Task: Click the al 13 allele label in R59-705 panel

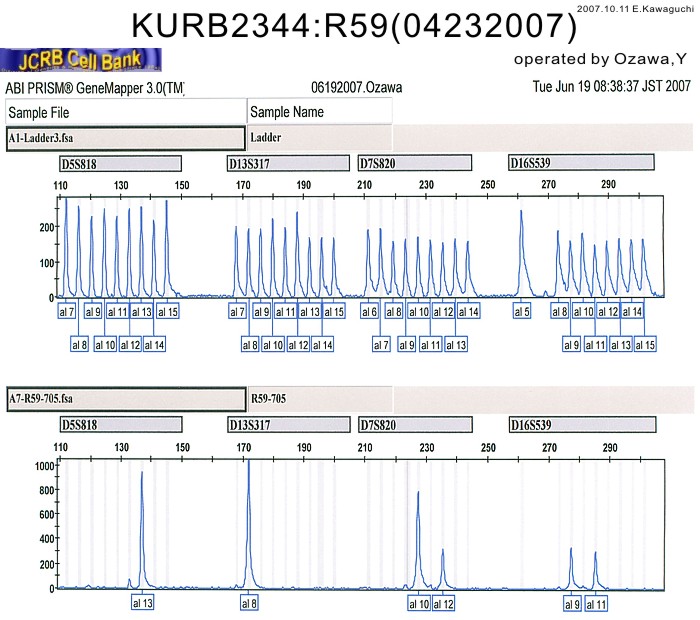Action: [142, 604]
